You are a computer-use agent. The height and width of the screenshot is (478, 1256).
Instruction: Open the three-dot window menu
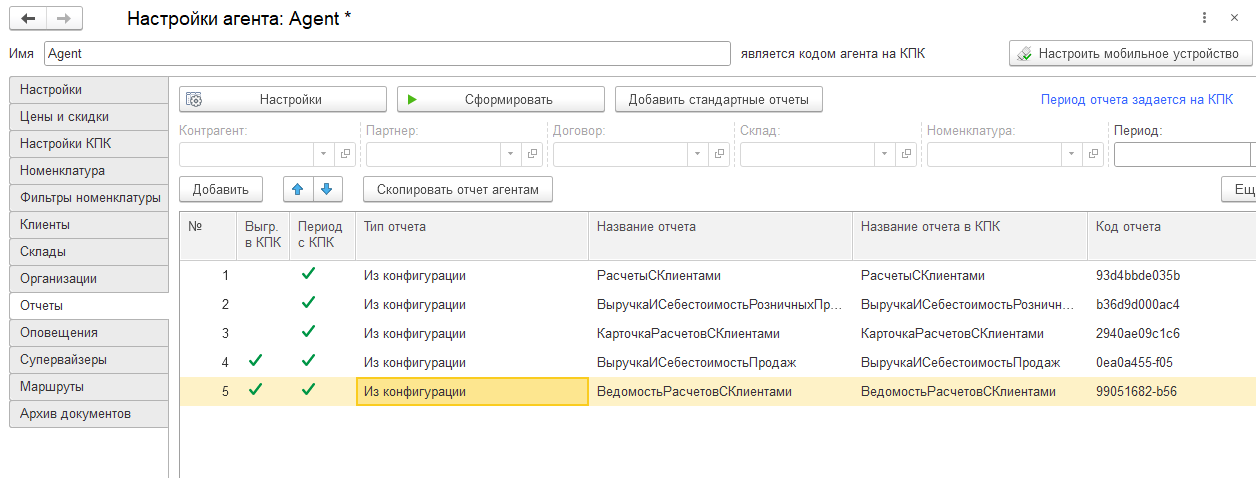pyautogui.click(x=1202, y=19)
